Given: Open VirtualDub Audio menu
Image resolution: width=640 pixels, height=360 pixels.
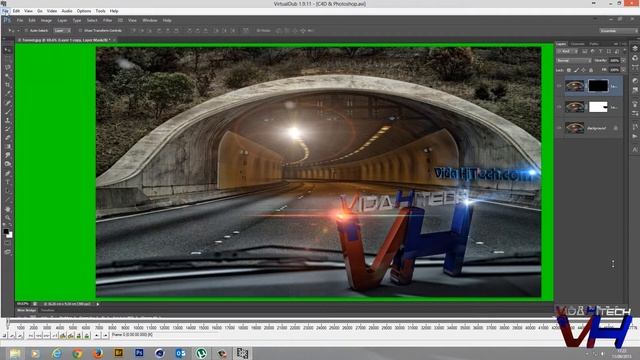Looking at the screenshot, I should pyautogui.click(x=67, y=11).
